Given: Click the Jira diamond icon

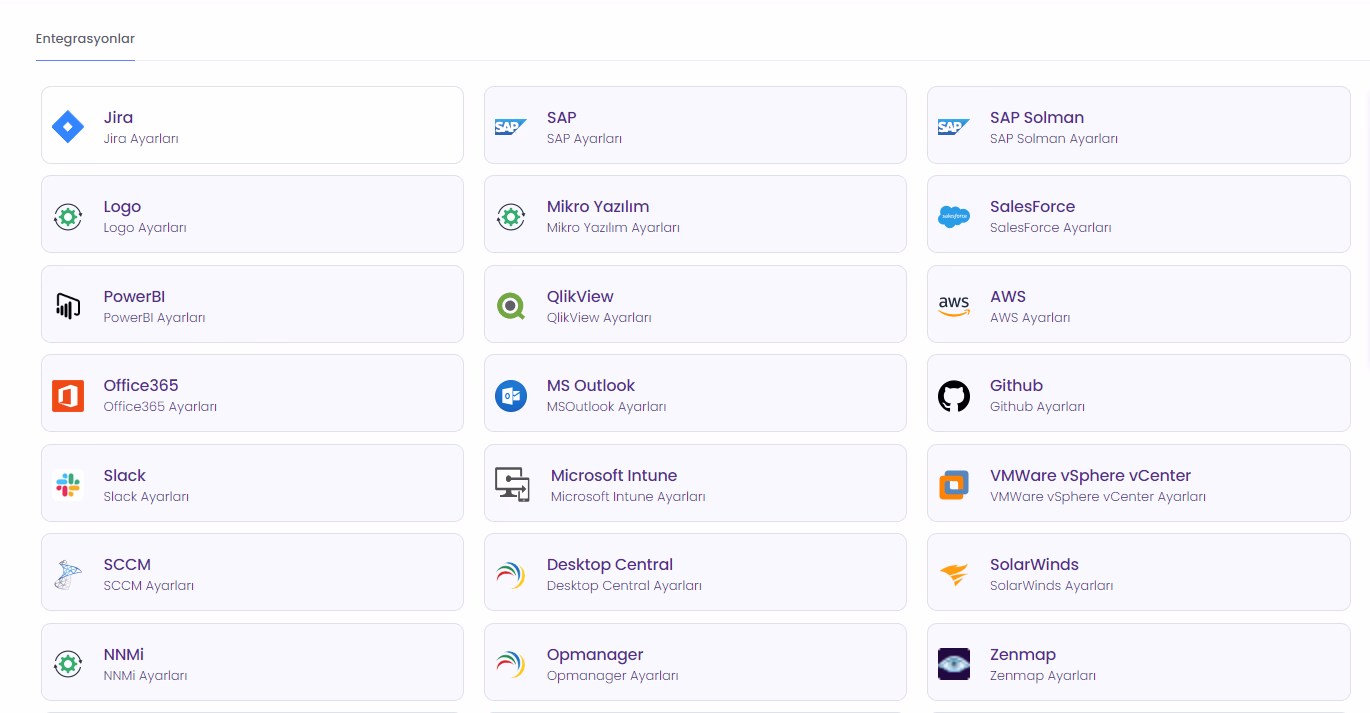Looking at the screenshot, I should pos(68,127).
